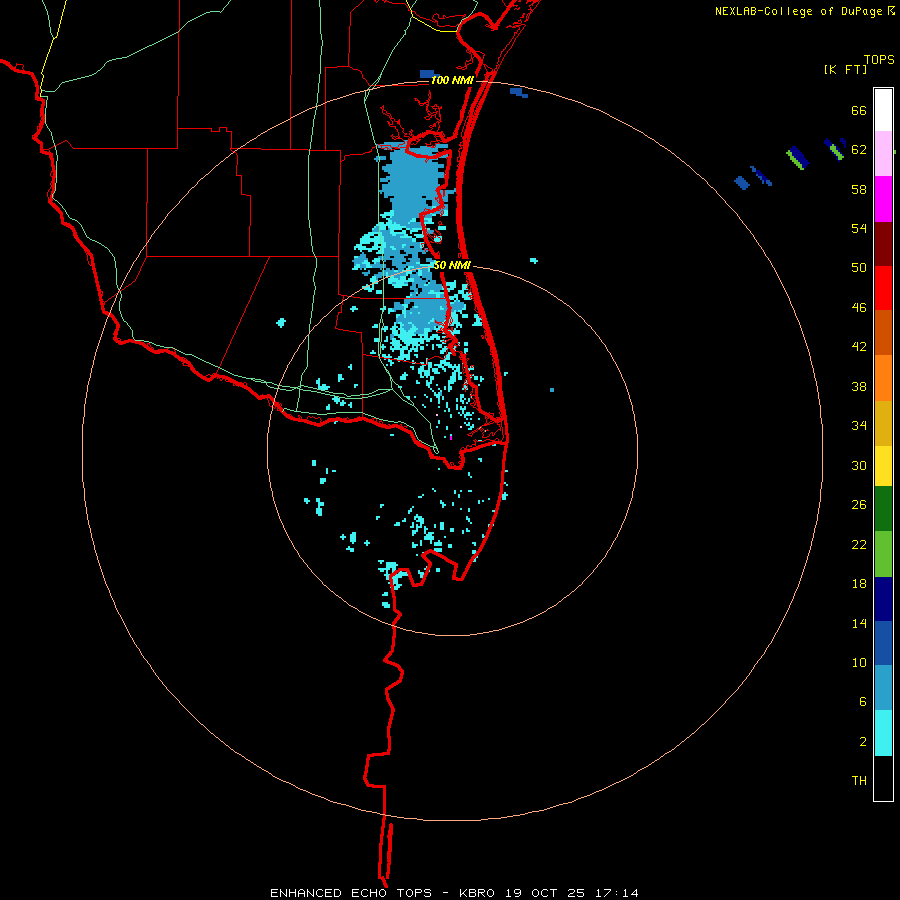Click the white top swatch in color scale

883,110
